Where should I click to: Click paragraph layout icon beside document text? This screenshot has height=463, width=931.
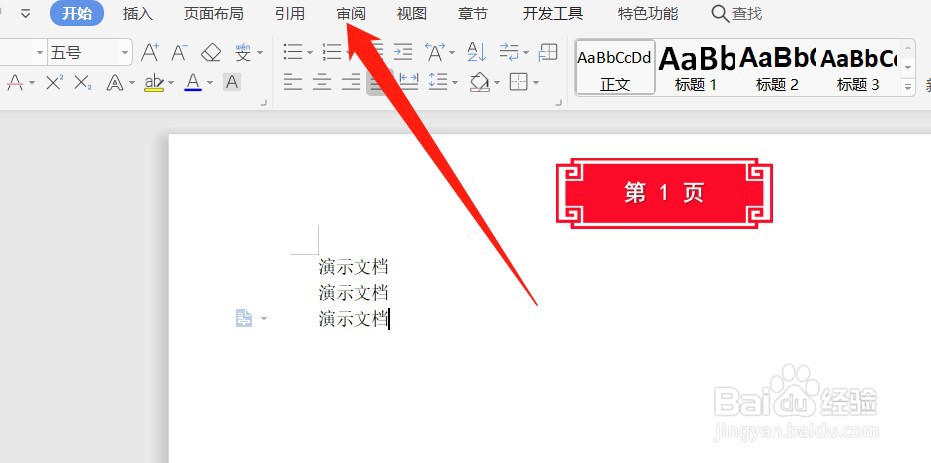click(x=243, y=318)
